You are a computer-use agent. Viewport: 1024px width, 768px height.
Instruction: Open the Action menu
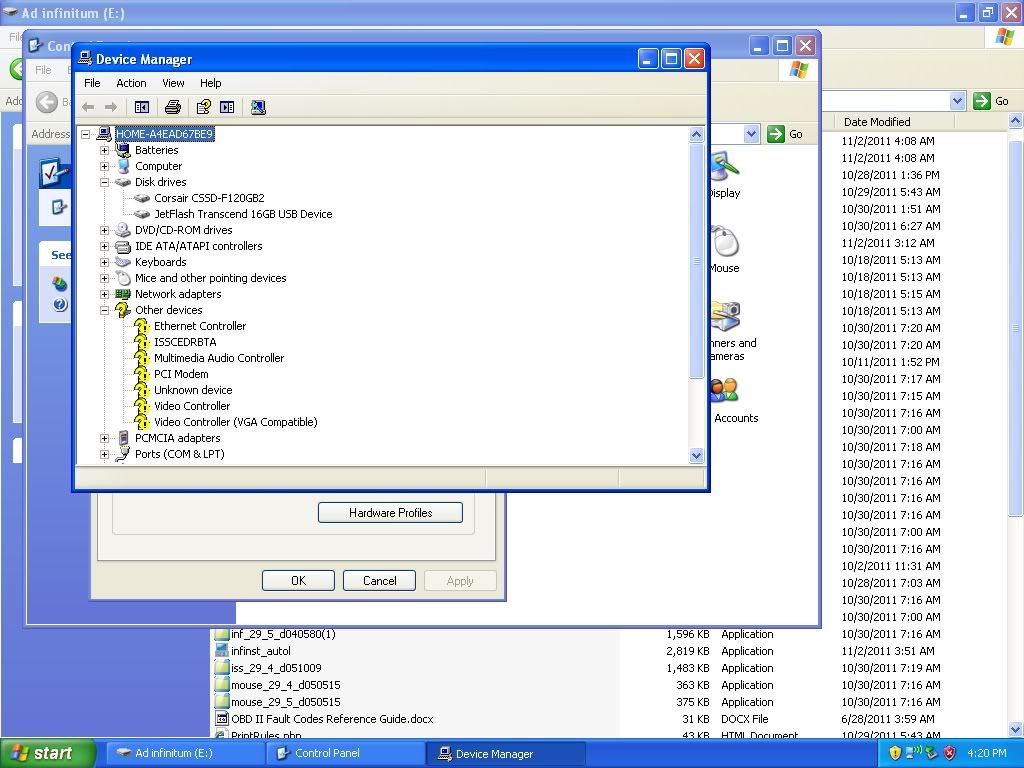click(131, 83)
